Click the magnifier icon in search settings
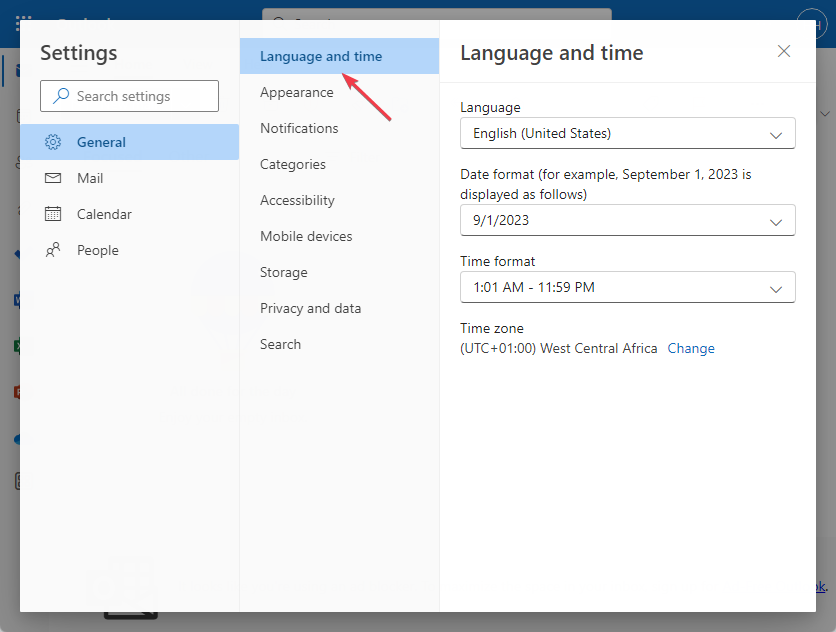 [x=61, y=96]
